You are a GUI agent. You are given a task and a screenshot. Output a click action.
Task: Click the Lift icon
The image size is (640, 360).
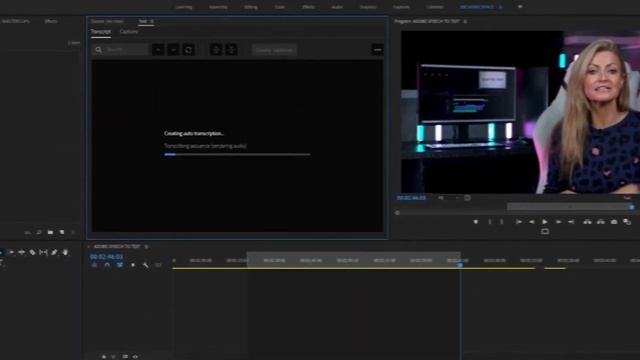point(587,222)
